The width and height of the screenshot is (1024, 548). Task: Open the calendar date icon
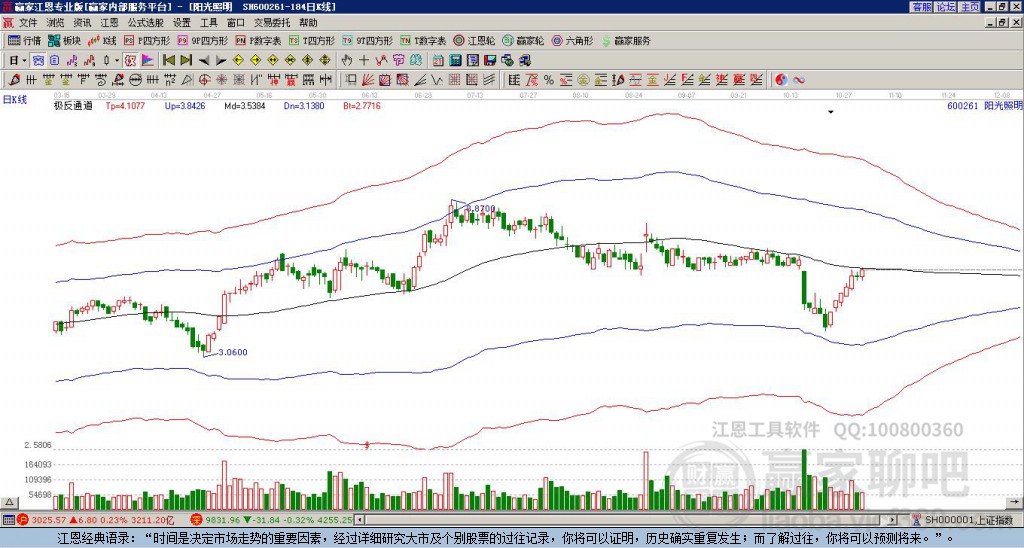pos(439,61)
